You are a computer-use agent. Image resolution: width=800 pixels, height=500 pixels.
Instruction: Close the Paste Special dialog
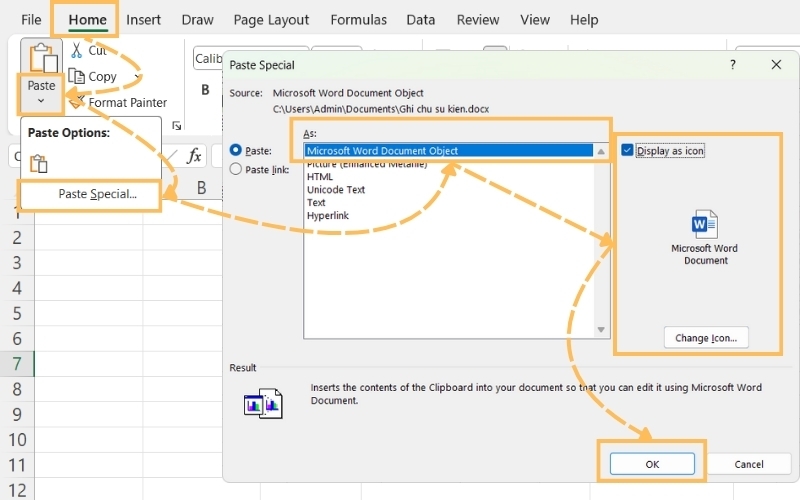point(776,65)
